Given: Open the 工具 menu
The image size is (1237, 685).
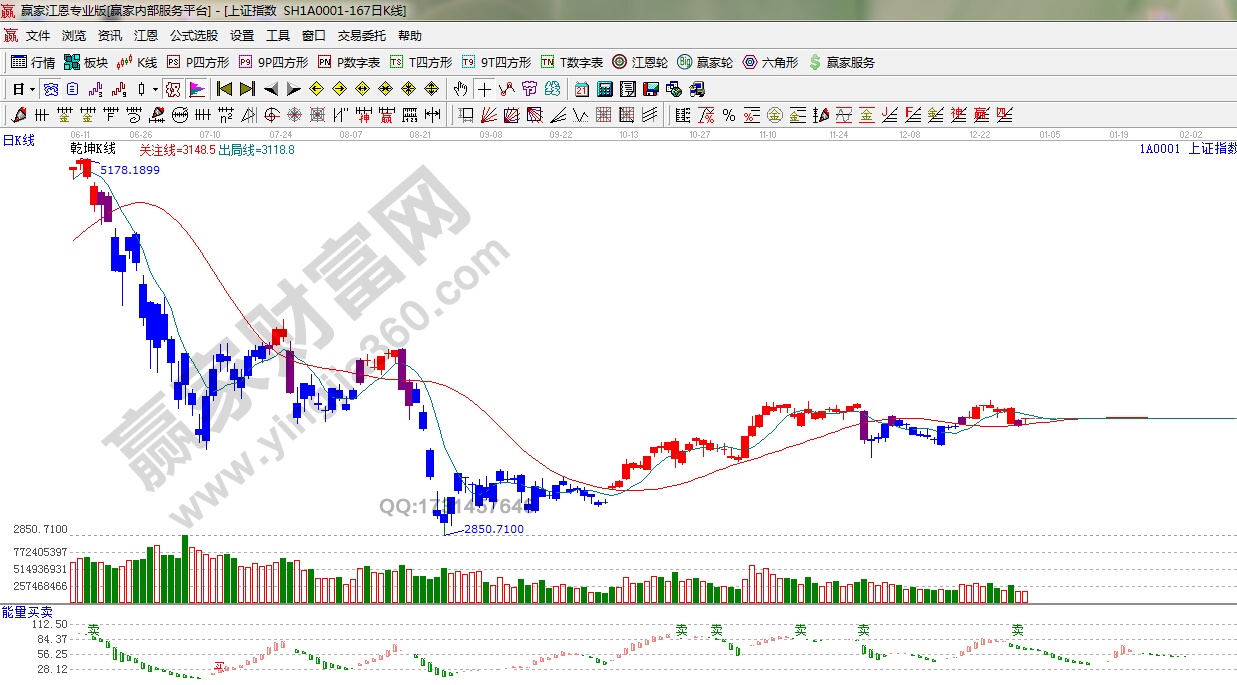Looking at the screenshot, I should coord(277,36).
